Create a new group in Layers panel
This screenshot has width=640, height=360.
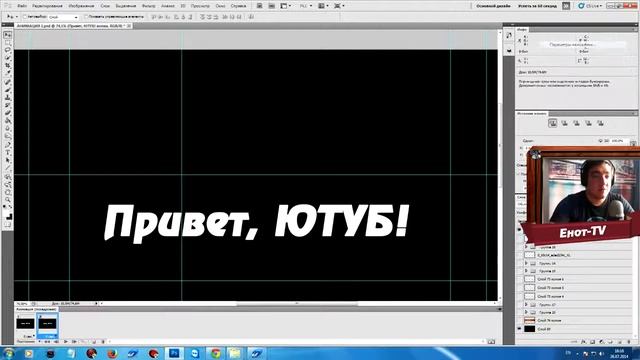(611, 342)
